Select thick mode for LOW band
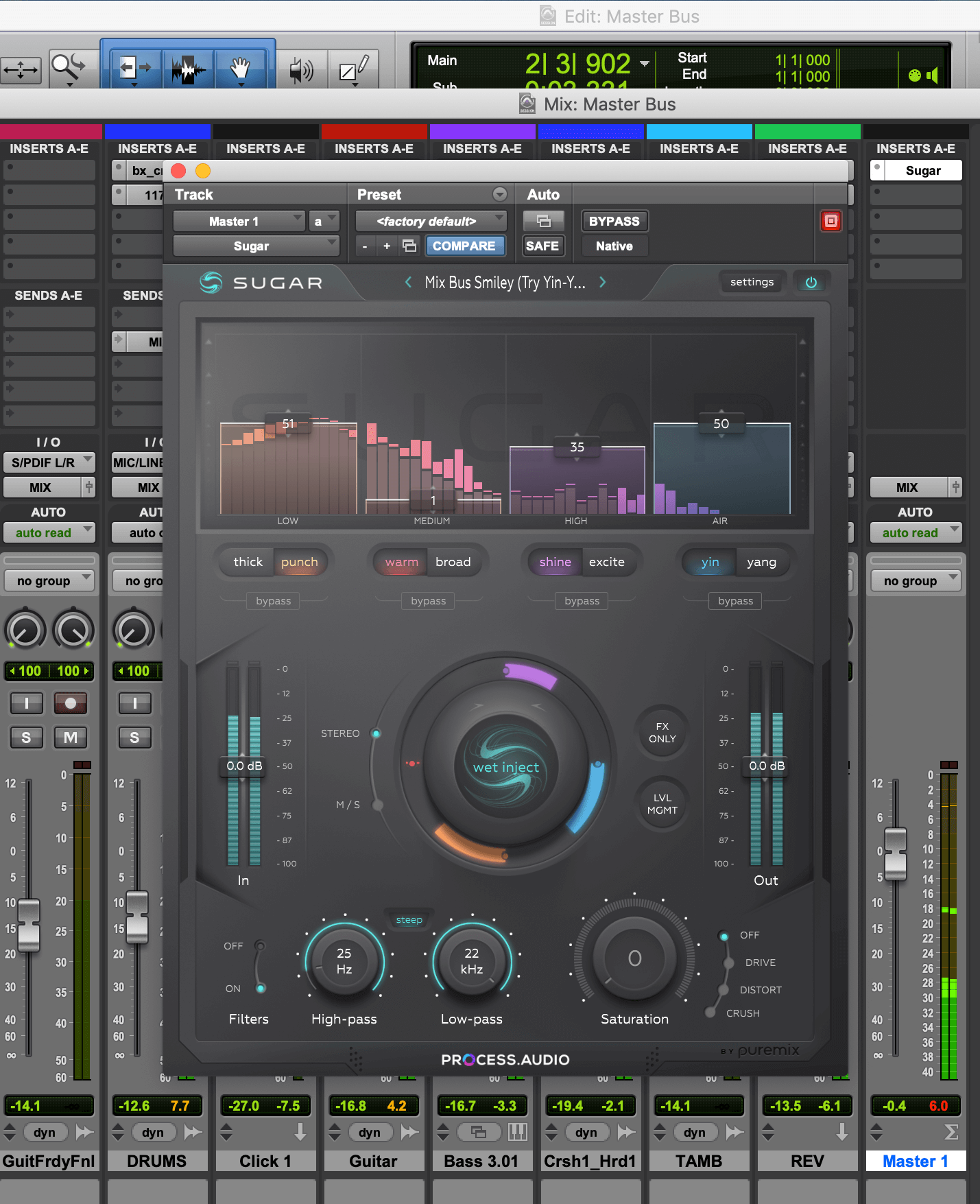980x1204 pixels. pyautogui.click(x=248, y=562)
